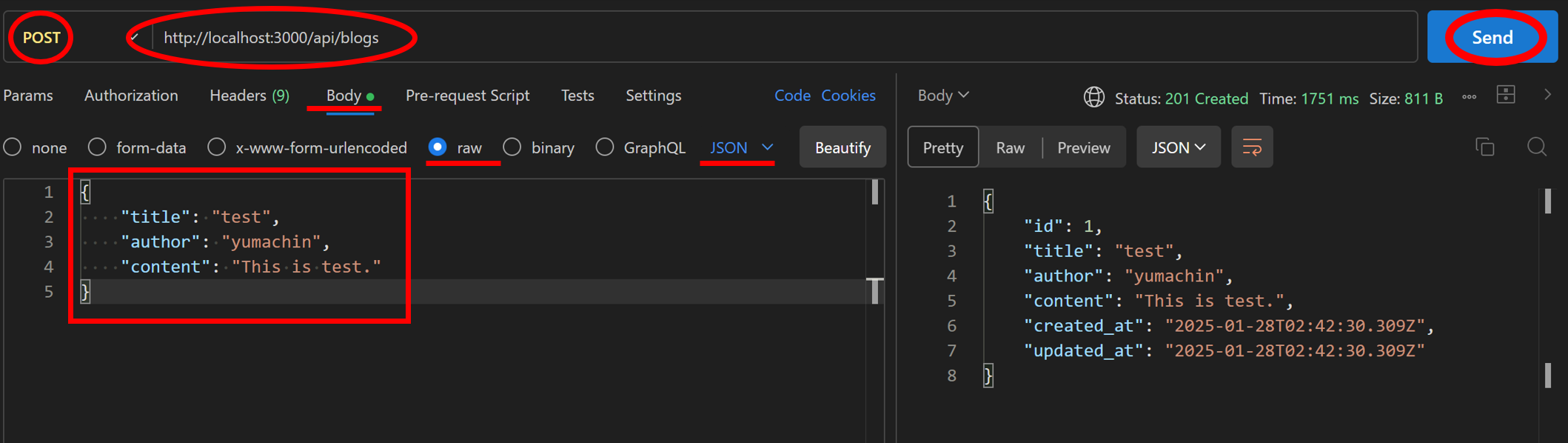Toggle the orange line wrap icon
Image resolution: width=1568 pixels, height=443 pixels.
click(x=1252, y=147)
